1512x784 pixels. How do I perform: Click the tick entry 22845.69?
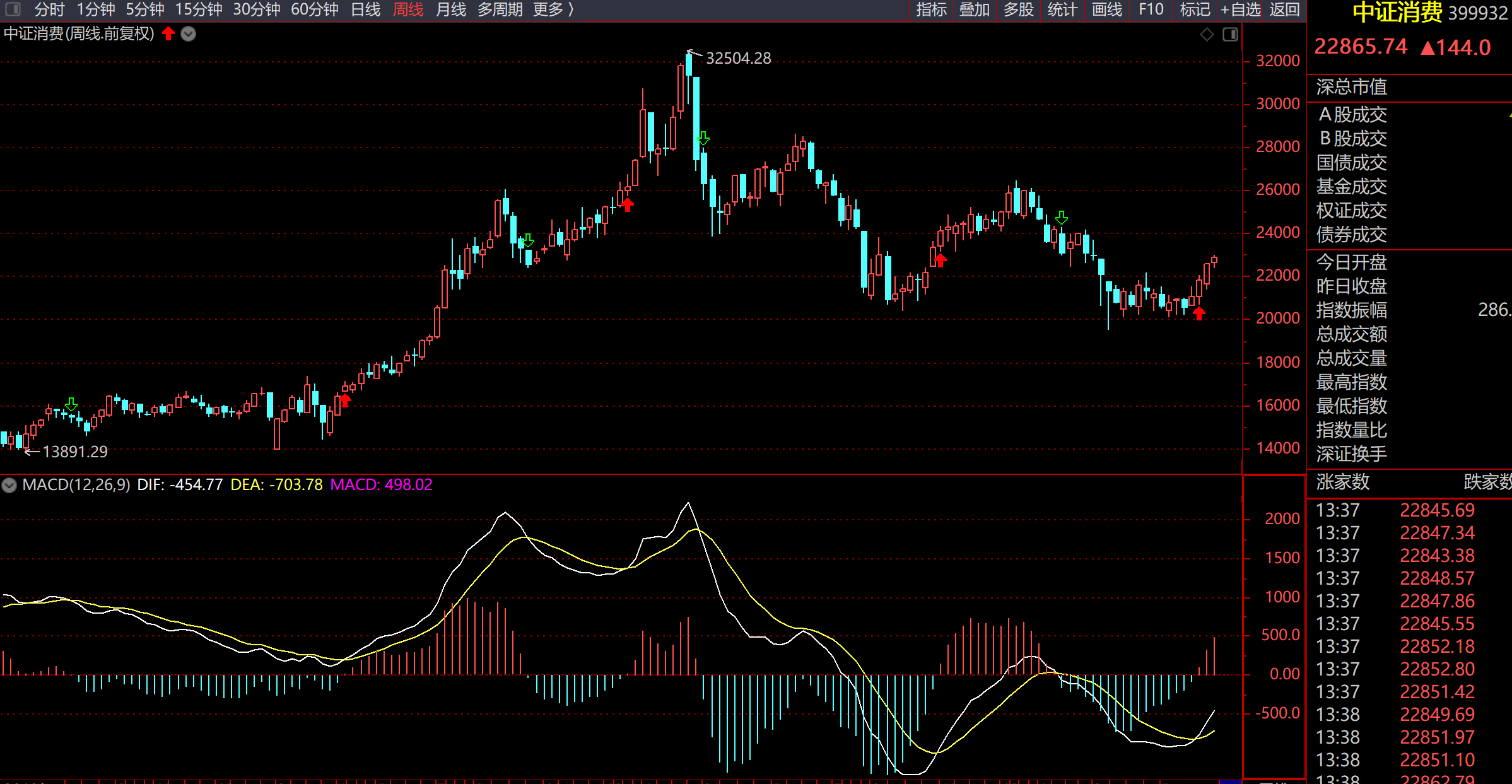tap(1438, 510)
